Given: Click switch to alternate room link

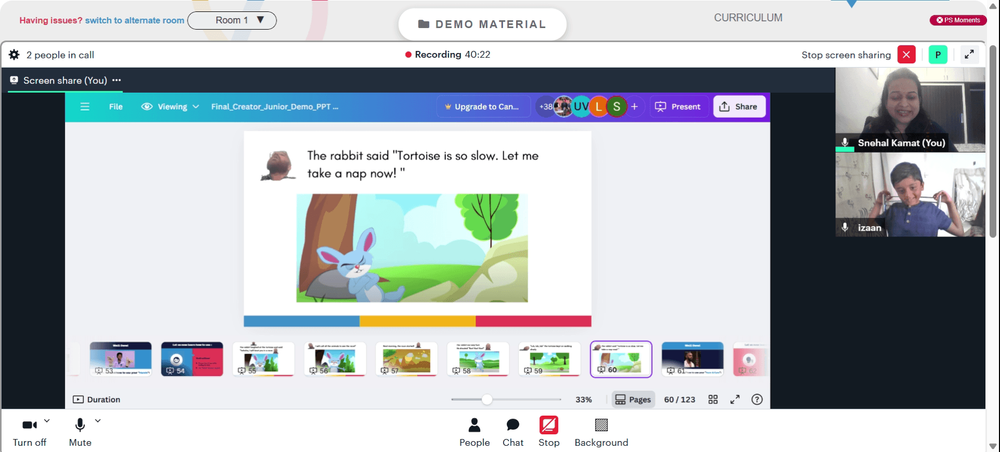Looking at the screenshot, I should (135, 20).
